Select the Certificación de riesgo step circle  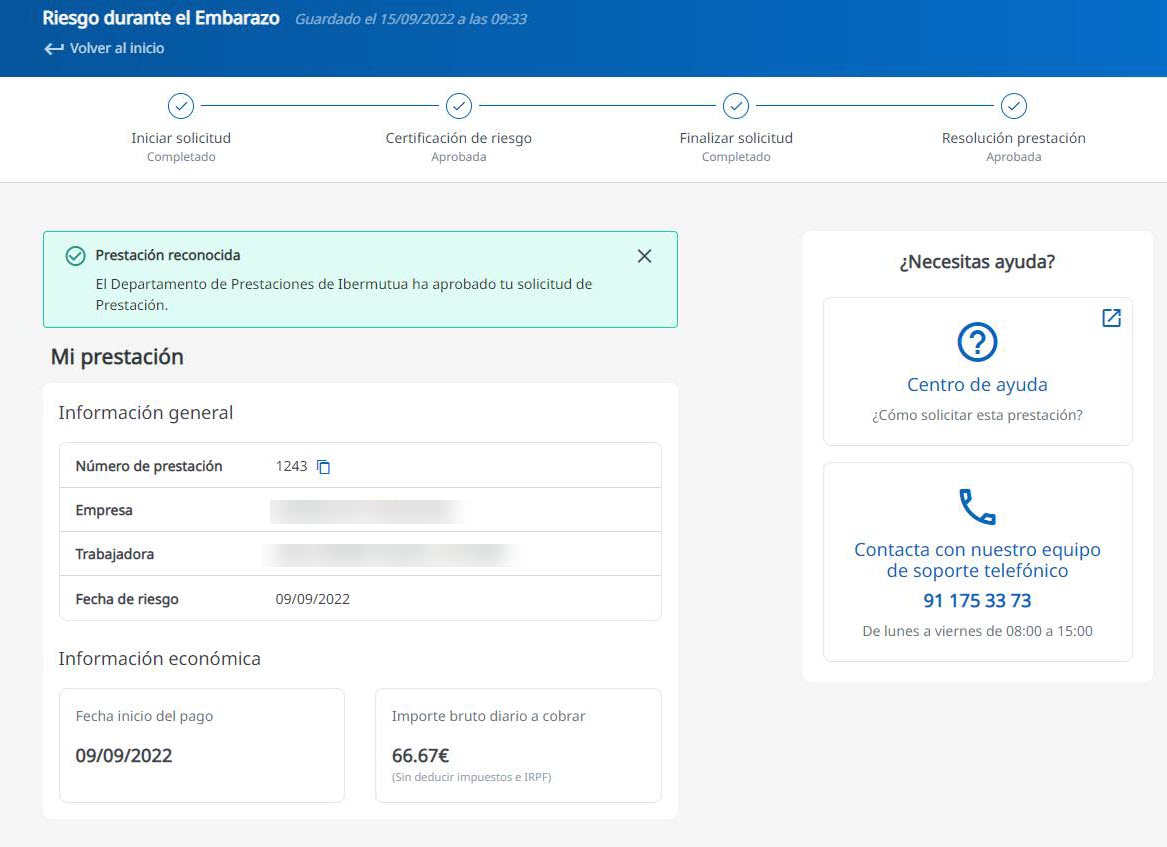point(459,106)
